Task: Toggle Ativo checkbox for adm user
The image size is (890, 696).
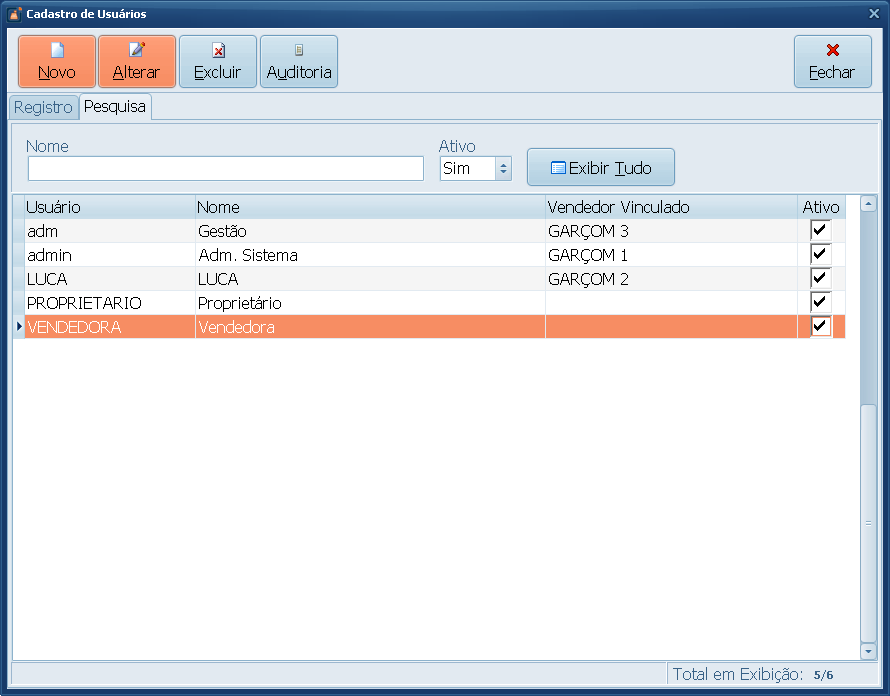Action: click(x=820, y=231)
